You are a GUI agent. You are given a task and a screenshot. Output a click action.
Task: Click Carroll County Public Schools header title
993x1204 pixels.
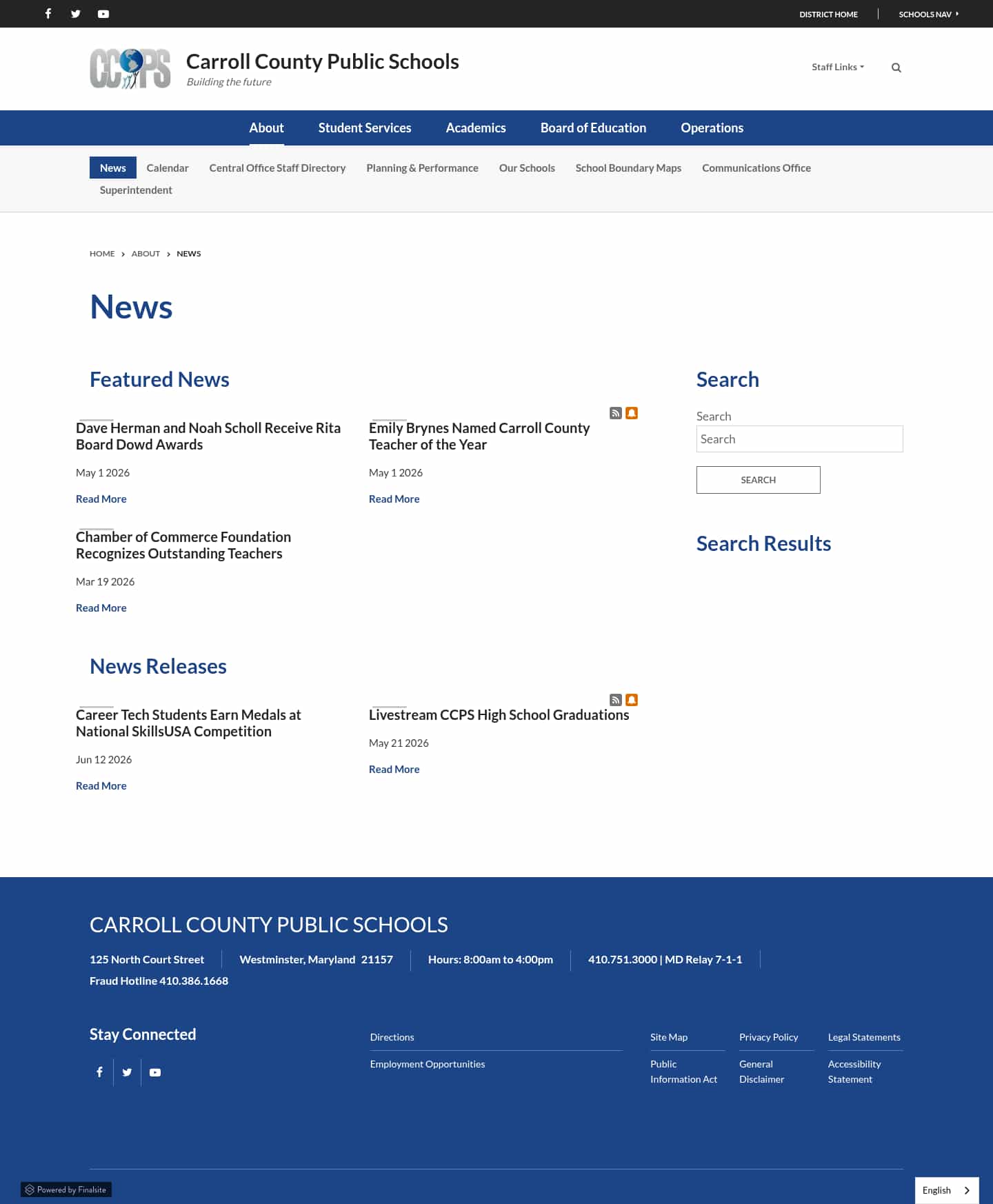[x=323, y=61]
